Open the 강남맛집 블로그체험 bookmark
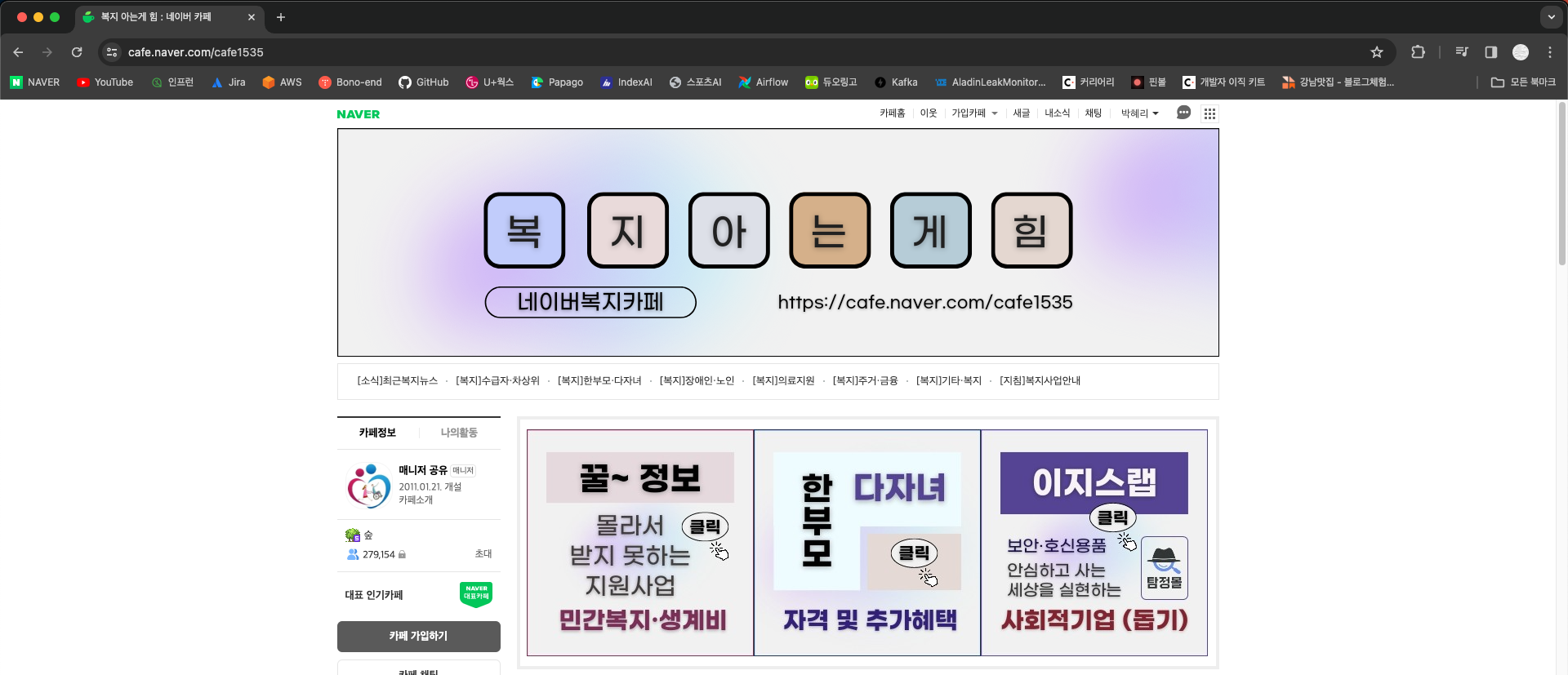Viewport: 1568px width, 675px height. (x=1338, y=82)
